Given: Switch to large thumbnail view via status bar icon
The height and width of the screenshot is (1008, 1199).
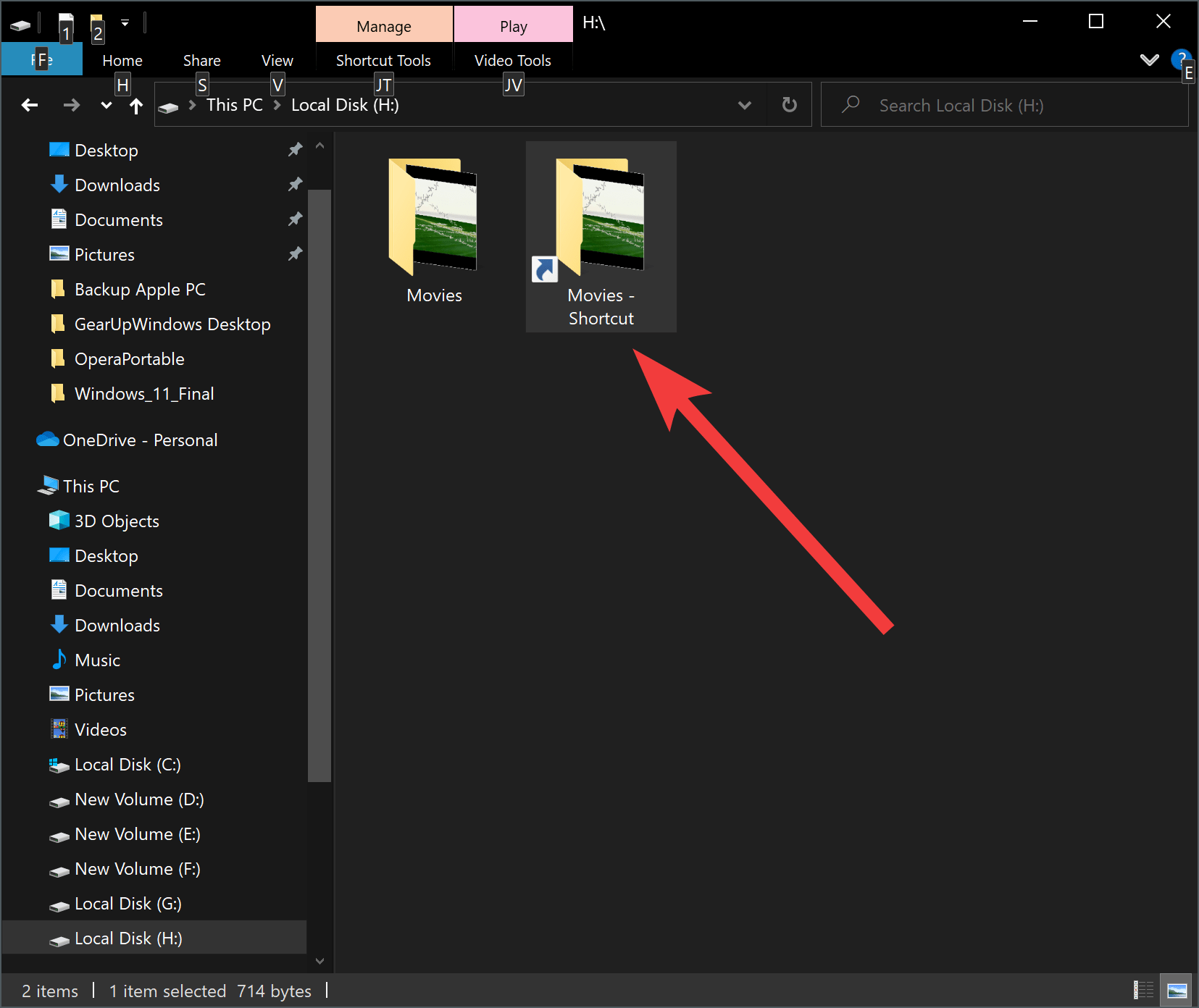Looking at the screenshot, I should pyautogui.click(x=1176, y=989).
